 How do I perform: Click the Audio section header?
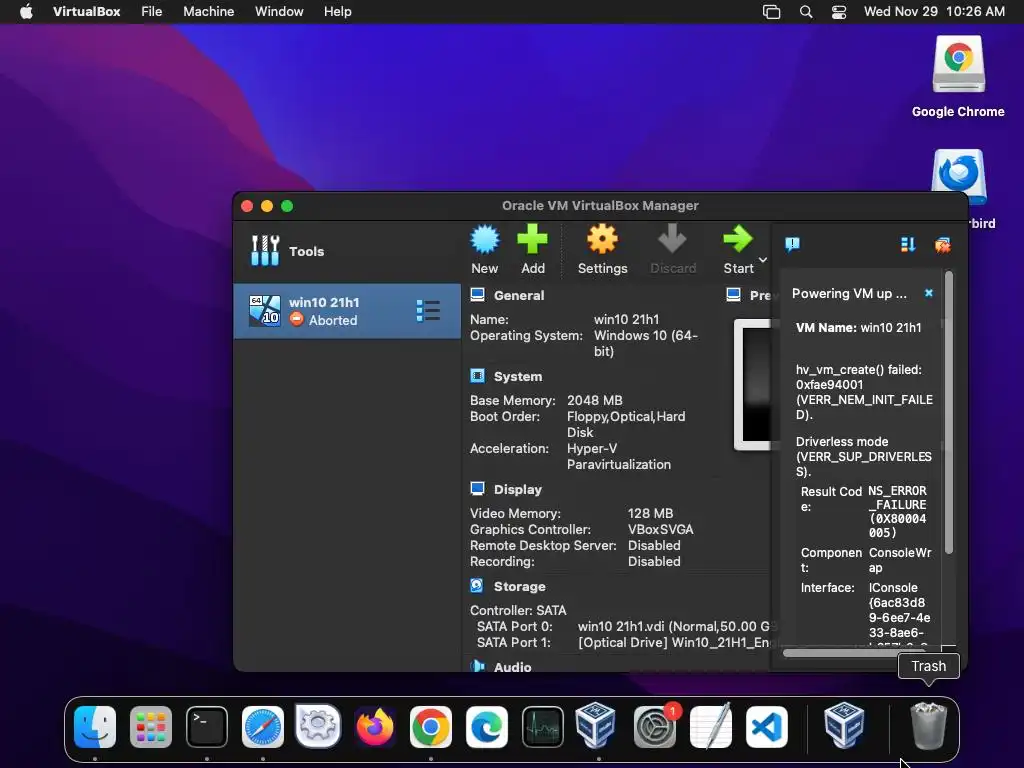tap(513, 667)
